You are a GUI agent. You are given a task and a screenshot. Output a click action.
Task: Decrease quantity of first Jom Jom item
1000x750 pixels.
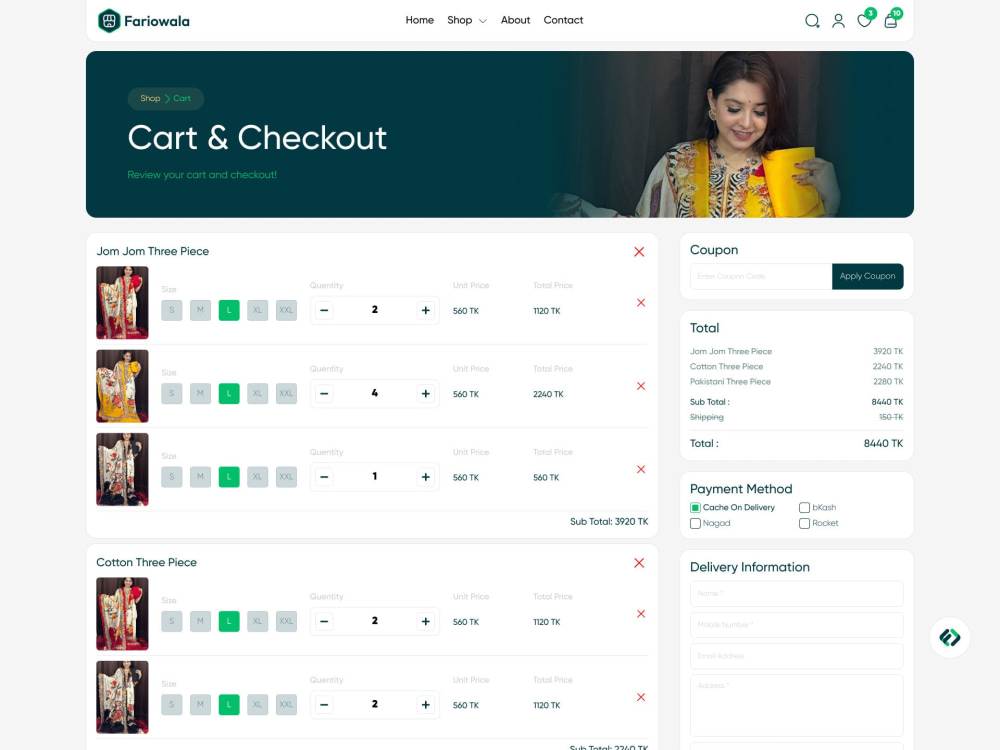click(x=324, y=311)
